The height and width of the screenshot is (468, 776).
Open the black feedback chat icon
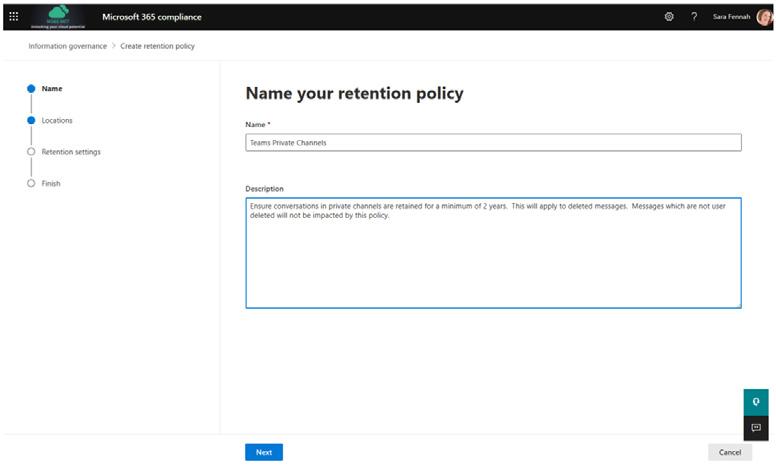pyautogui.click(x=756, y=428)
